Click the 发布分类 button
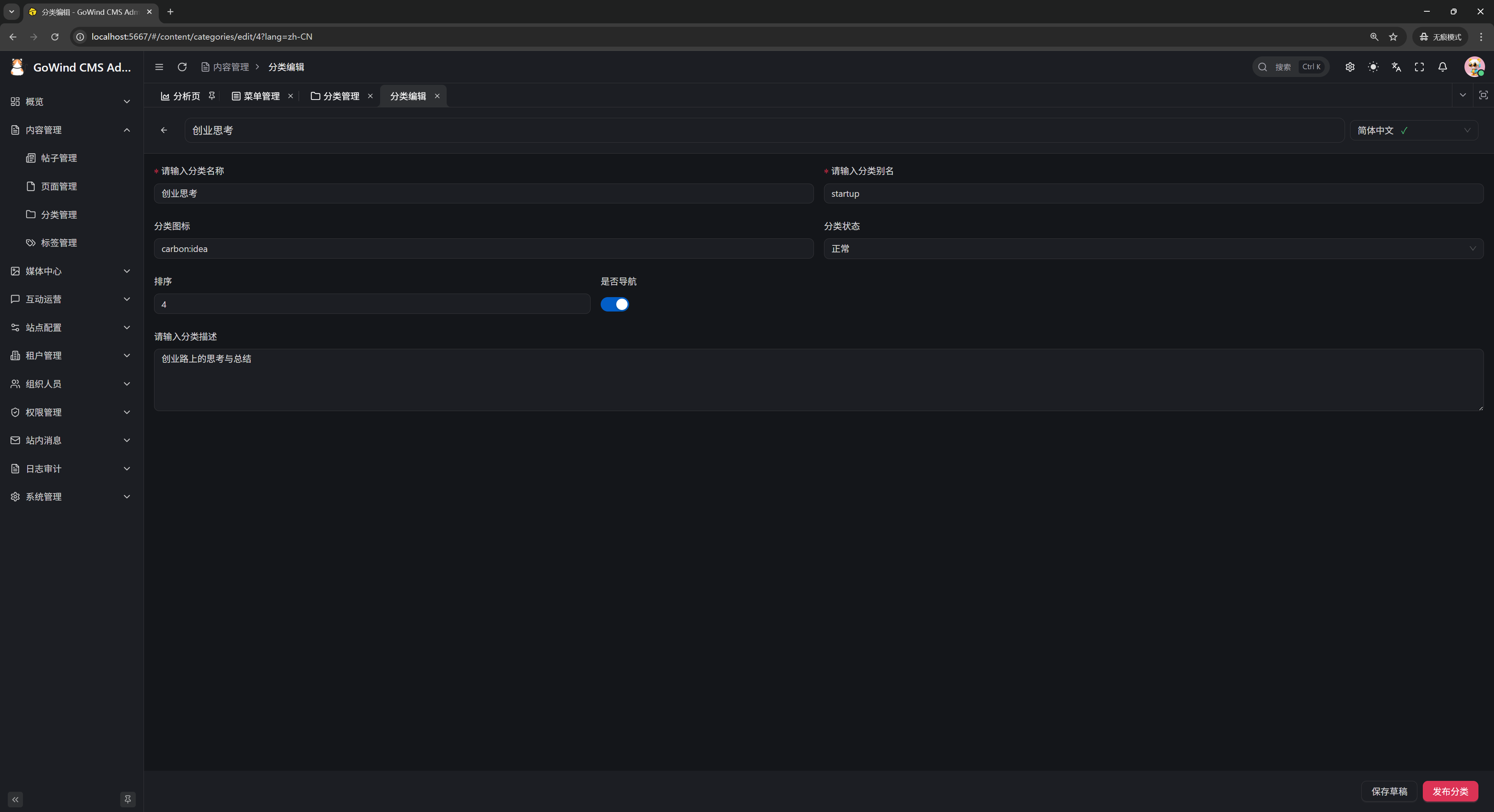 pyautogui.click(x=1450, y=791)
